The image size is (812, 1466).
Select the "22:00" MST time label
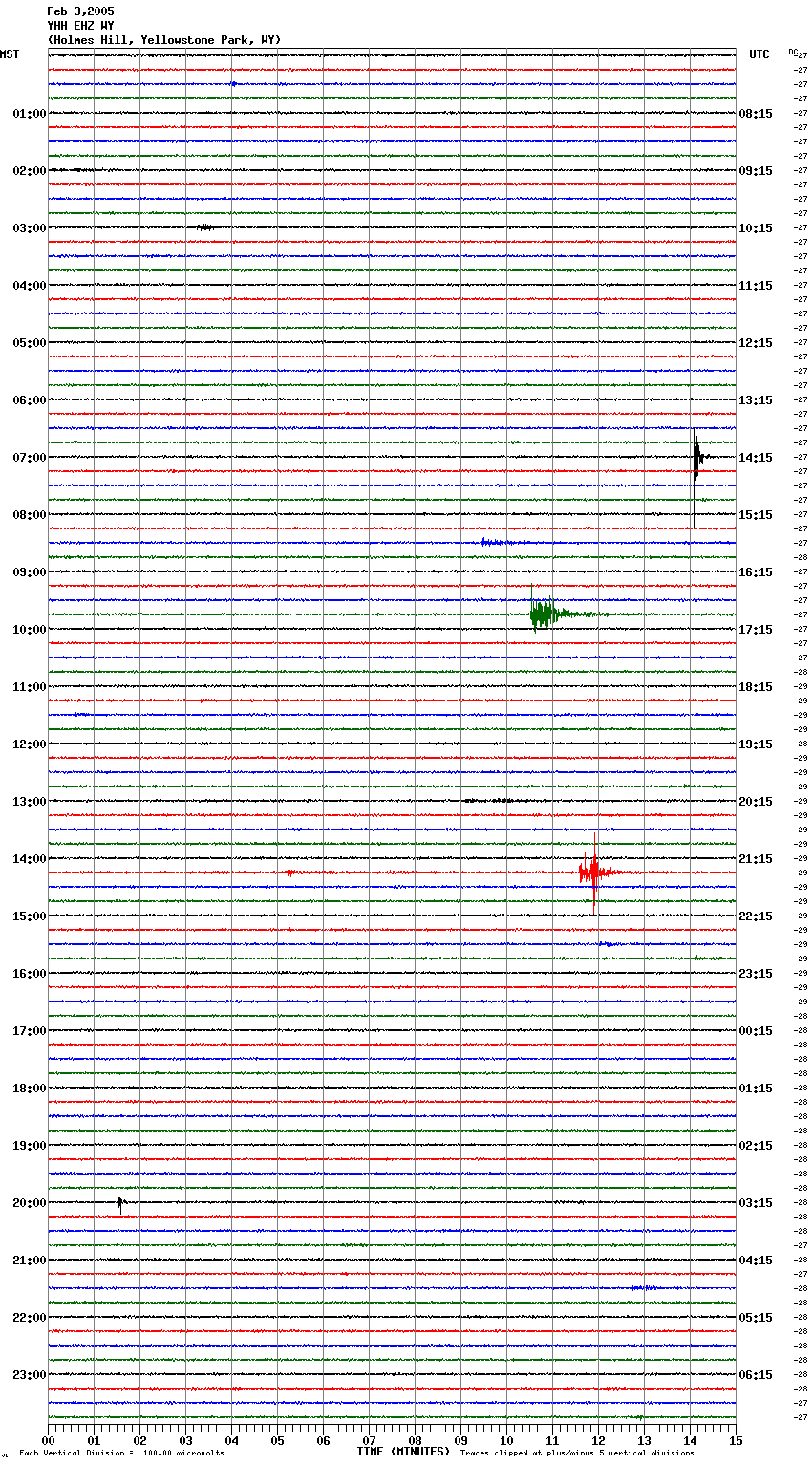point(29,1318)
